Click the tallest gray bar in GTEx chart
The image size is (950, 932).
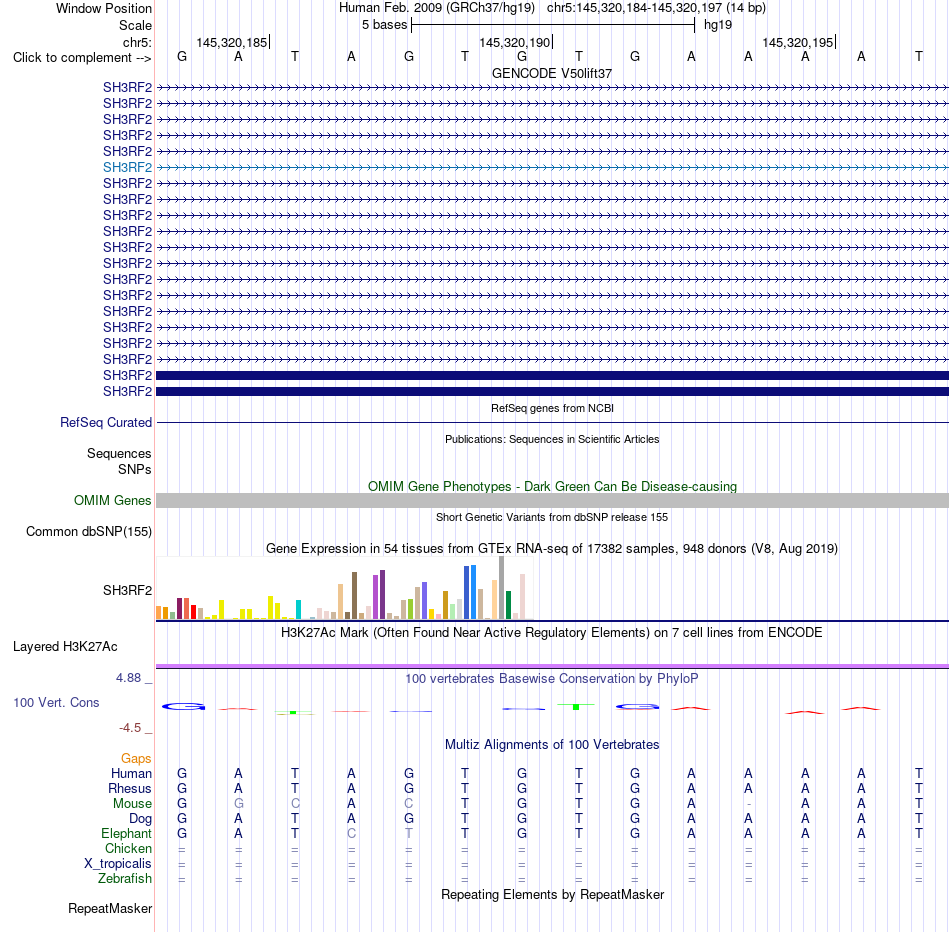click(x=502, y=588)
